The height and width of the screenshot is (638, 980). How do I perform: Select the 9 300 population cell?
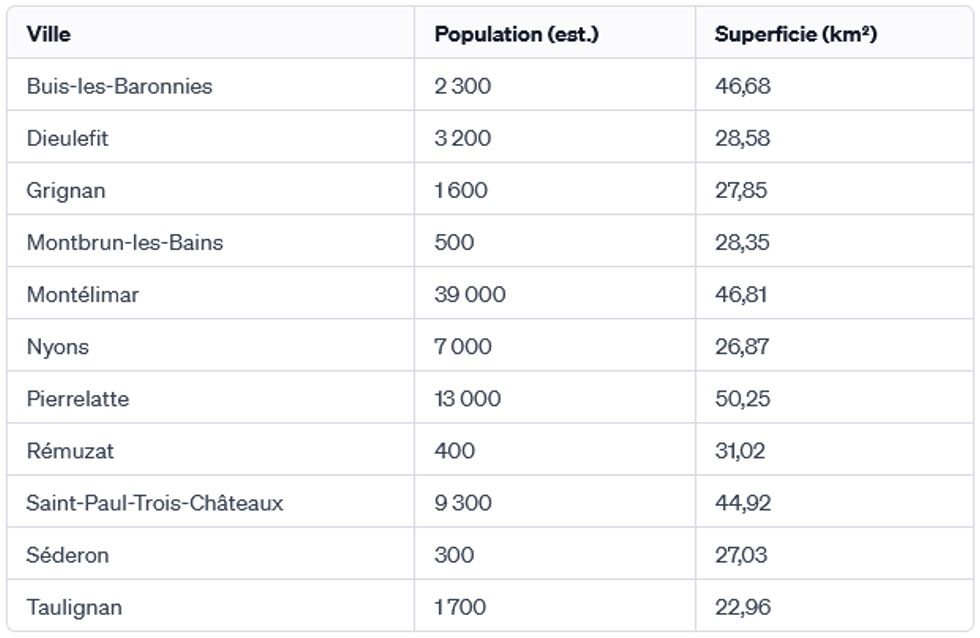463,503
